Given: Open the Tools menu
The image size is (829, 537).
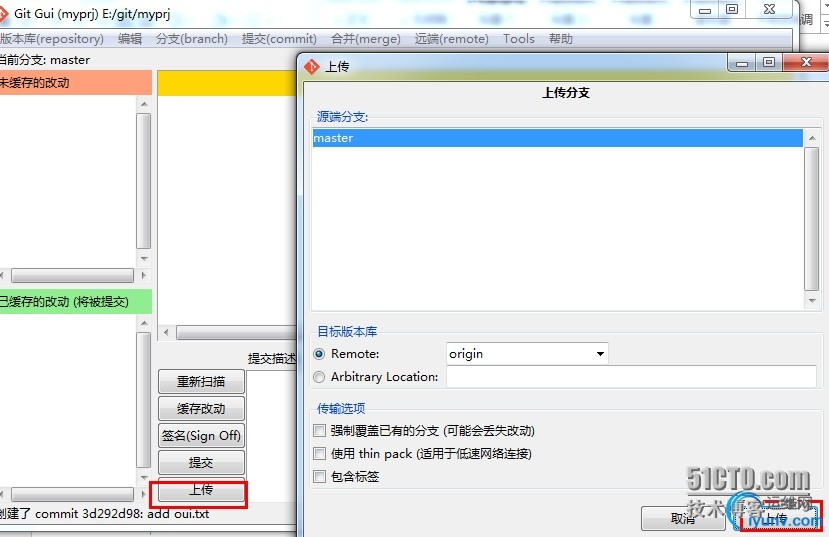Looking at the screenshot, I should [x=519, y=39].
